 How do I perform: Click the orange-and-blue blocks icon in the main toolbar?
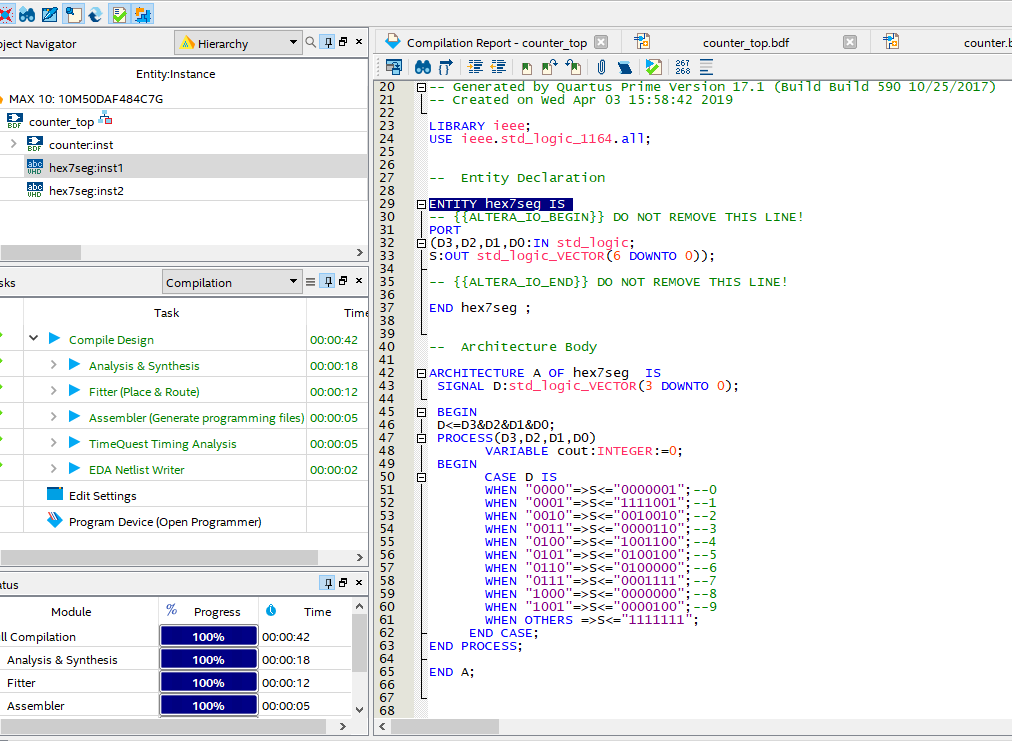pyautogui.click(x=142, y=14)
